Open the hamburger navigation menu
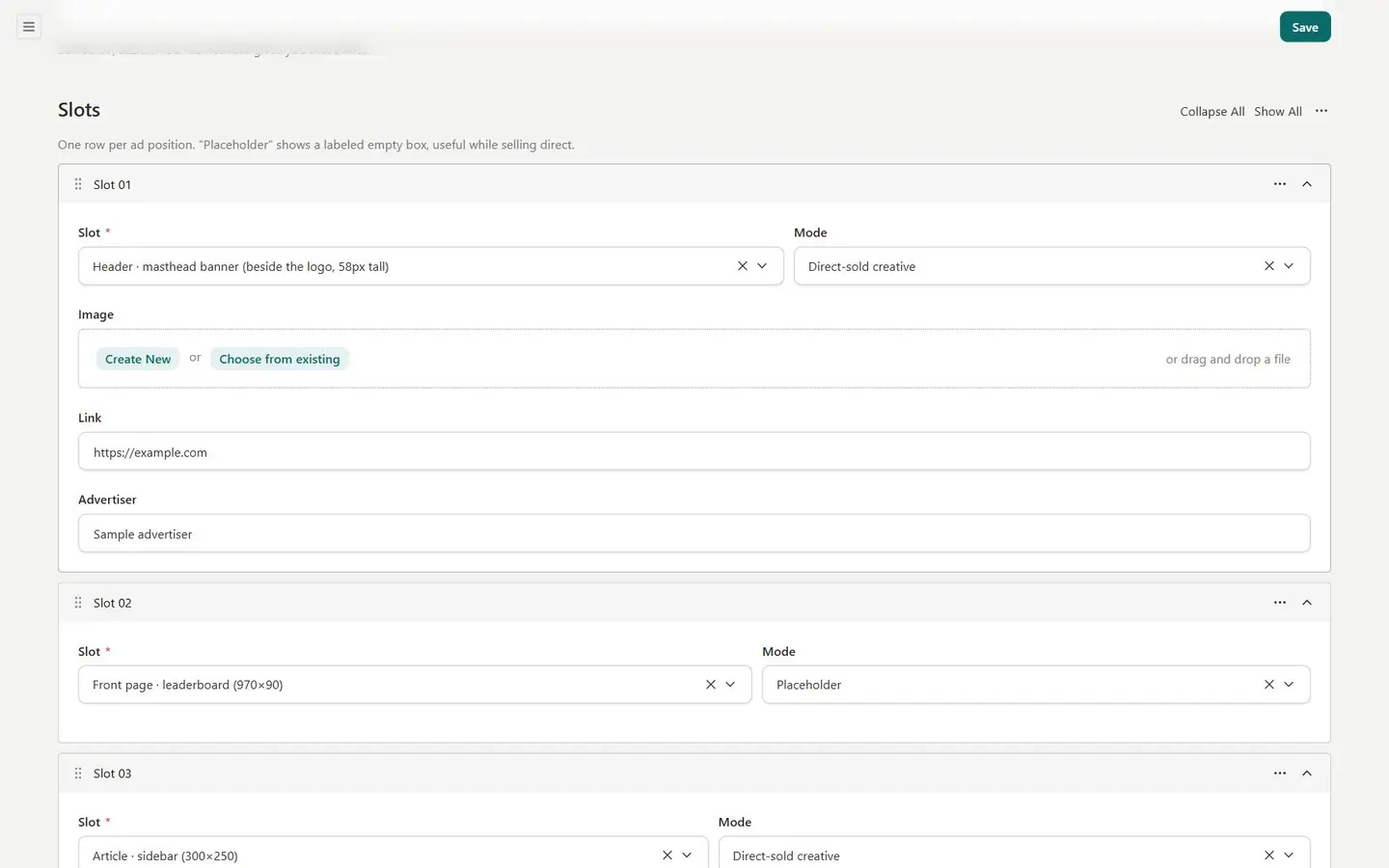The image size is (1389, 868). coord(29,27)
